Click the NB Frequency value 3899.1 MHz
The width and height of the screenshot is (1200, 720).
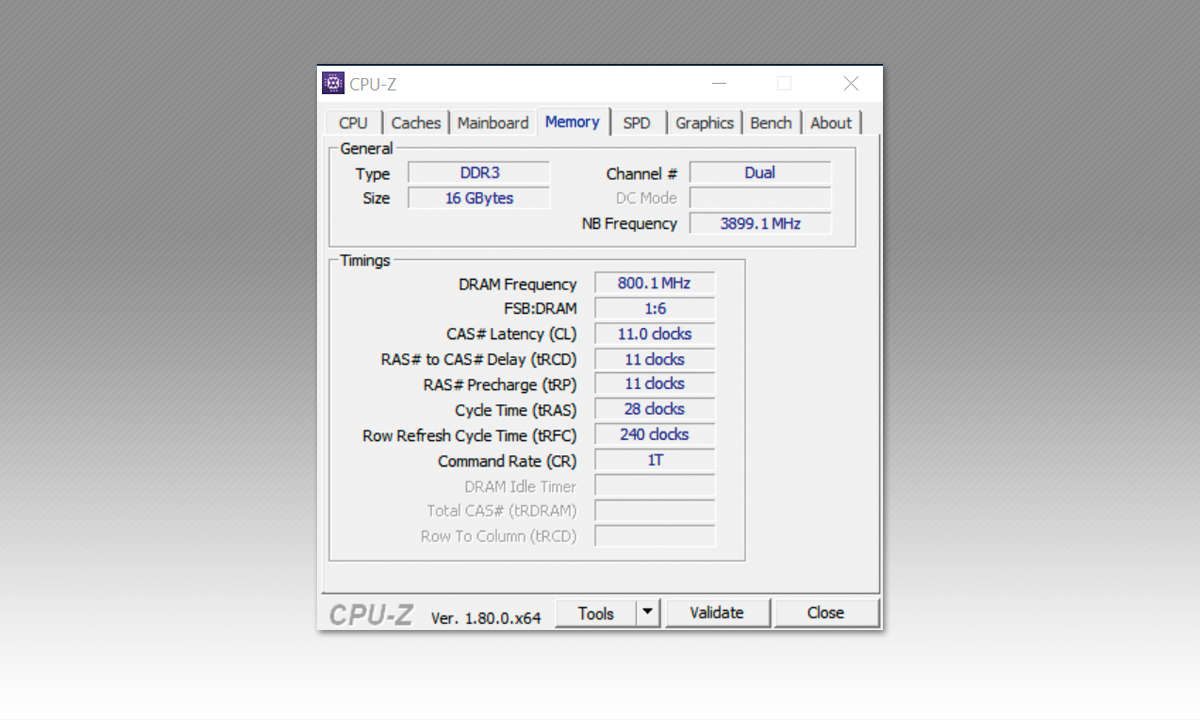click(x=760, y=224)
